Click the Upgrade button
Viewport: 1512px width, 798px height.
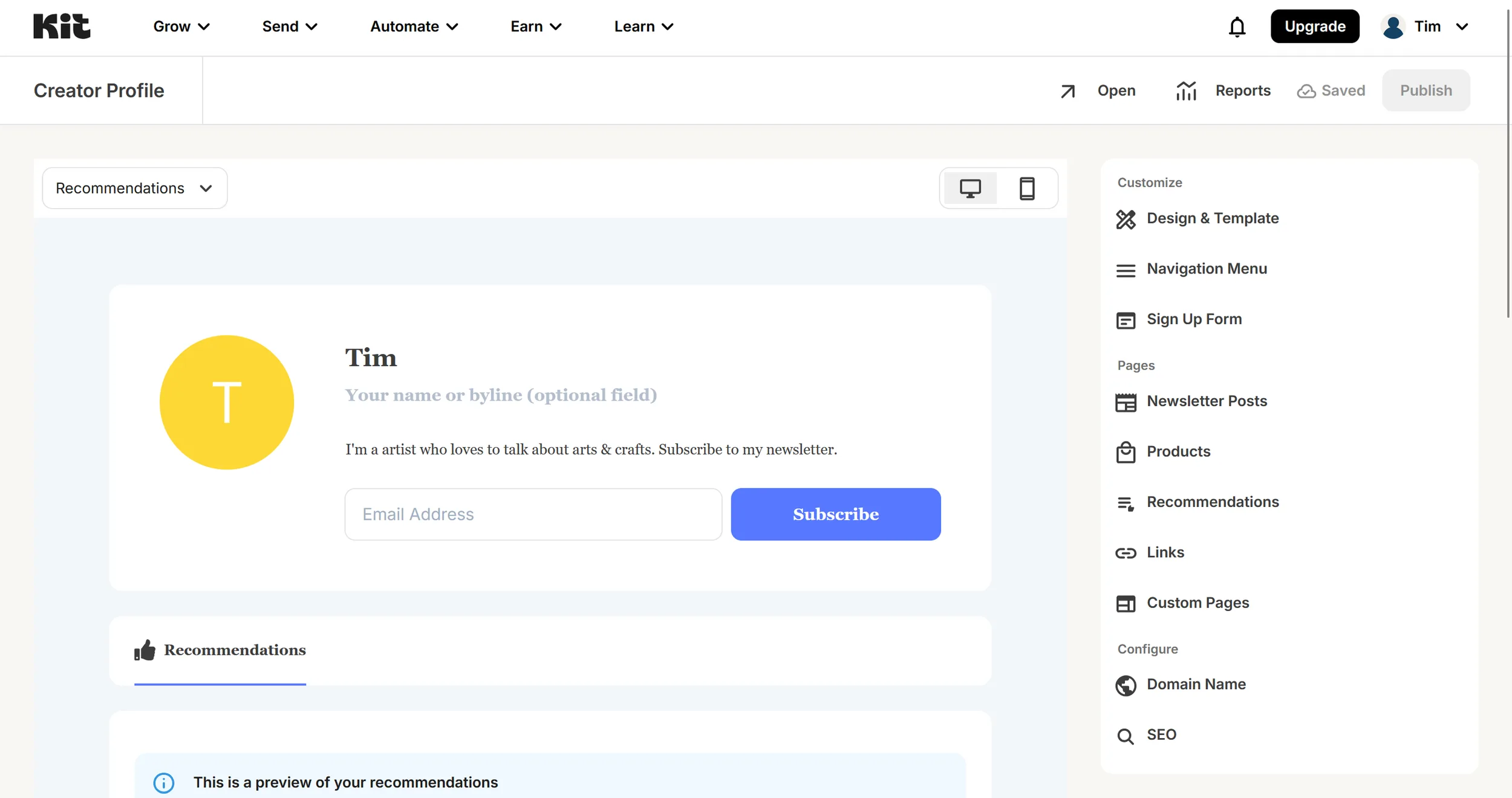(1315, 26)
